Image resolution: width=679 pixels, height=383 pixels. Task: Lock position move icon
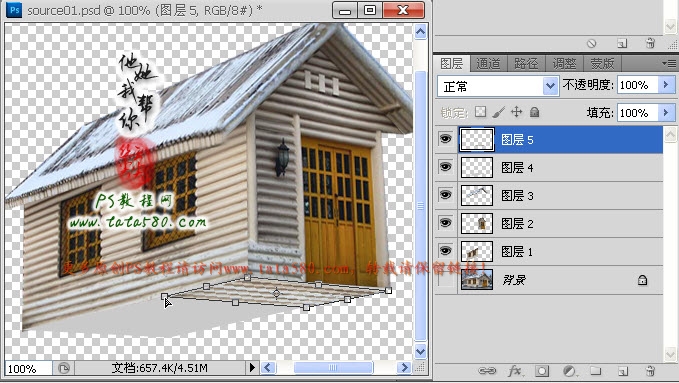(516, 112)
